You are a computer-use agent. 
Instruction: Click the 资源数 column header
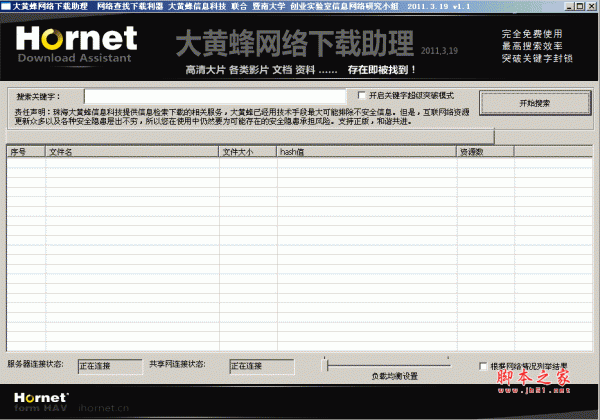485,152
